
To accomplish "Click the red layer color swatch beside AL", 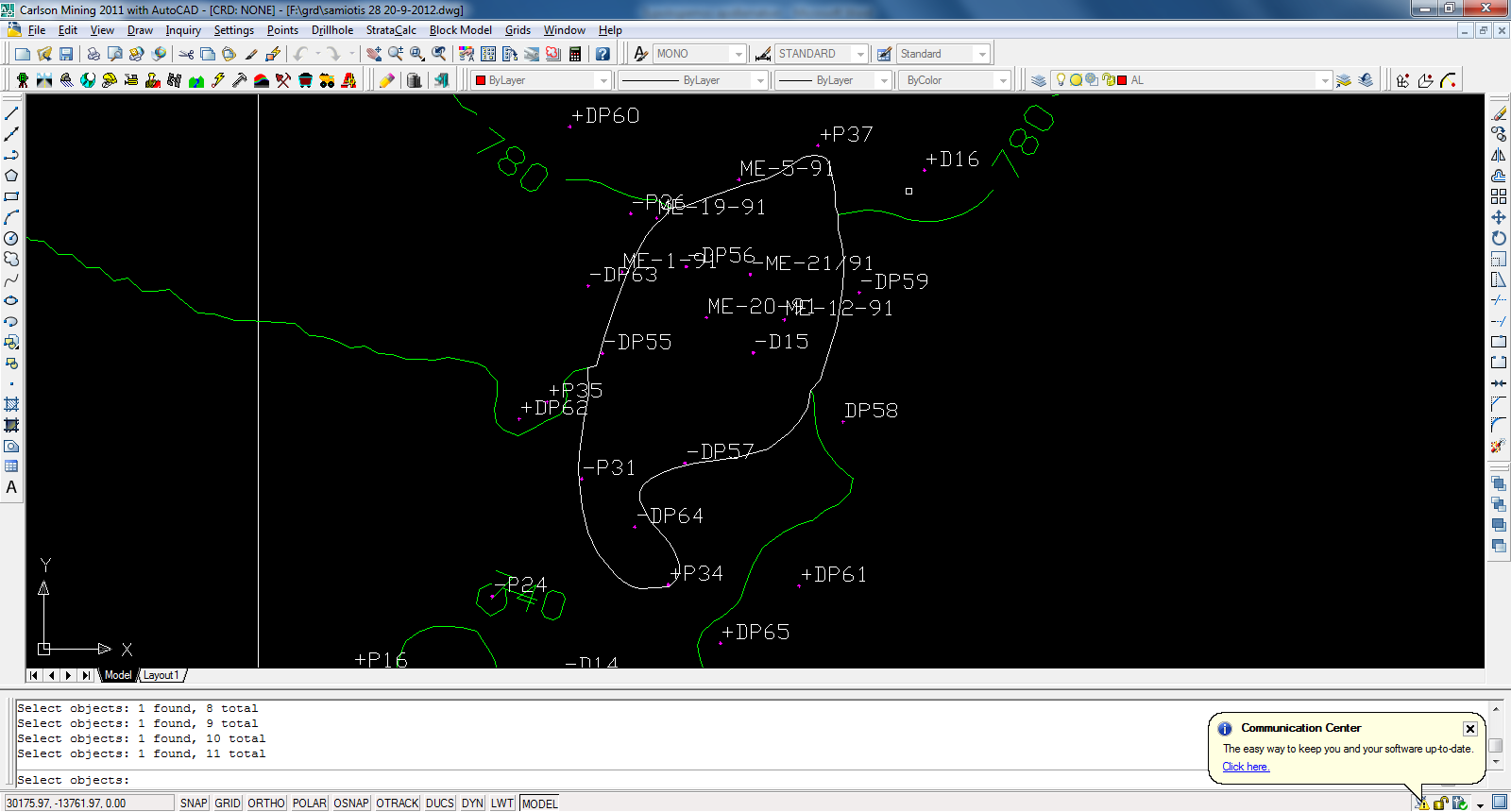I will click(1122, 80).
